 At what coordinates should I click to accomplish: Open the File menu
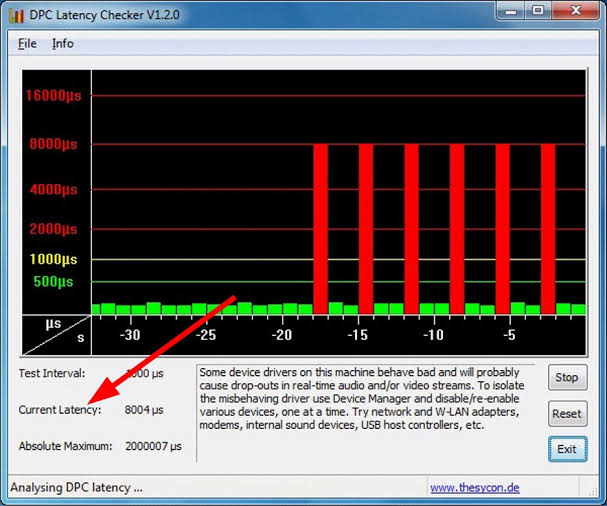27,43
